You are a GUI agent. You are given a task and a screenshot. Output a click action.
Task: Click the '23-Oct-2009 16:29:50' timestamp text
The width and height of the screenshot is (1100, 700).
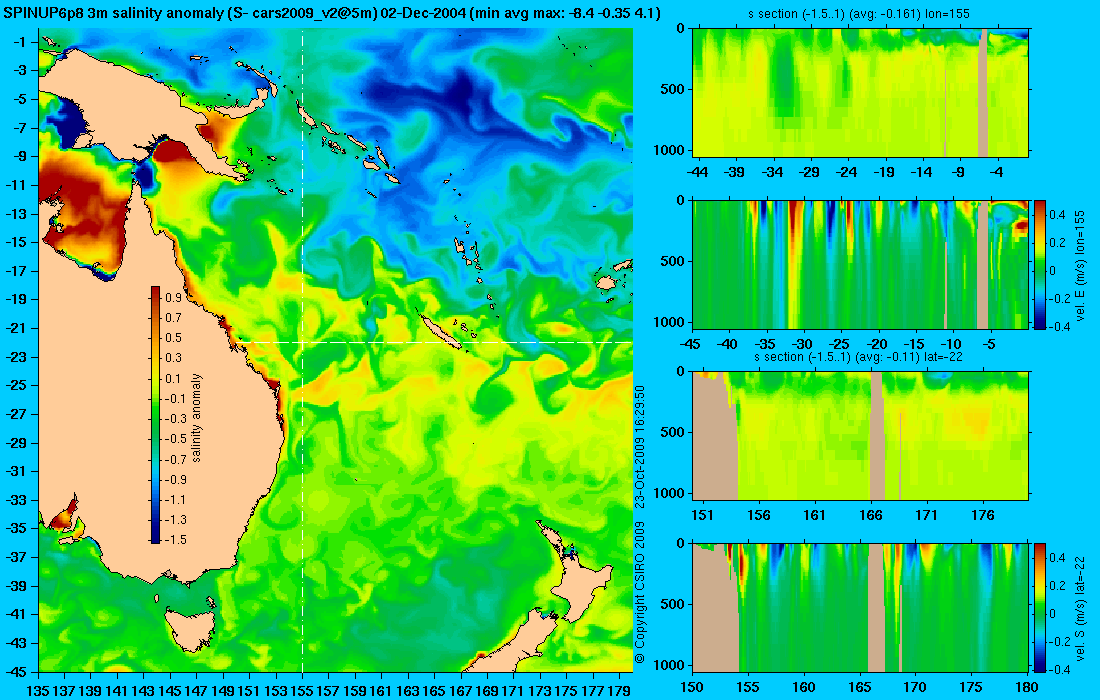(x=639, y=446)
